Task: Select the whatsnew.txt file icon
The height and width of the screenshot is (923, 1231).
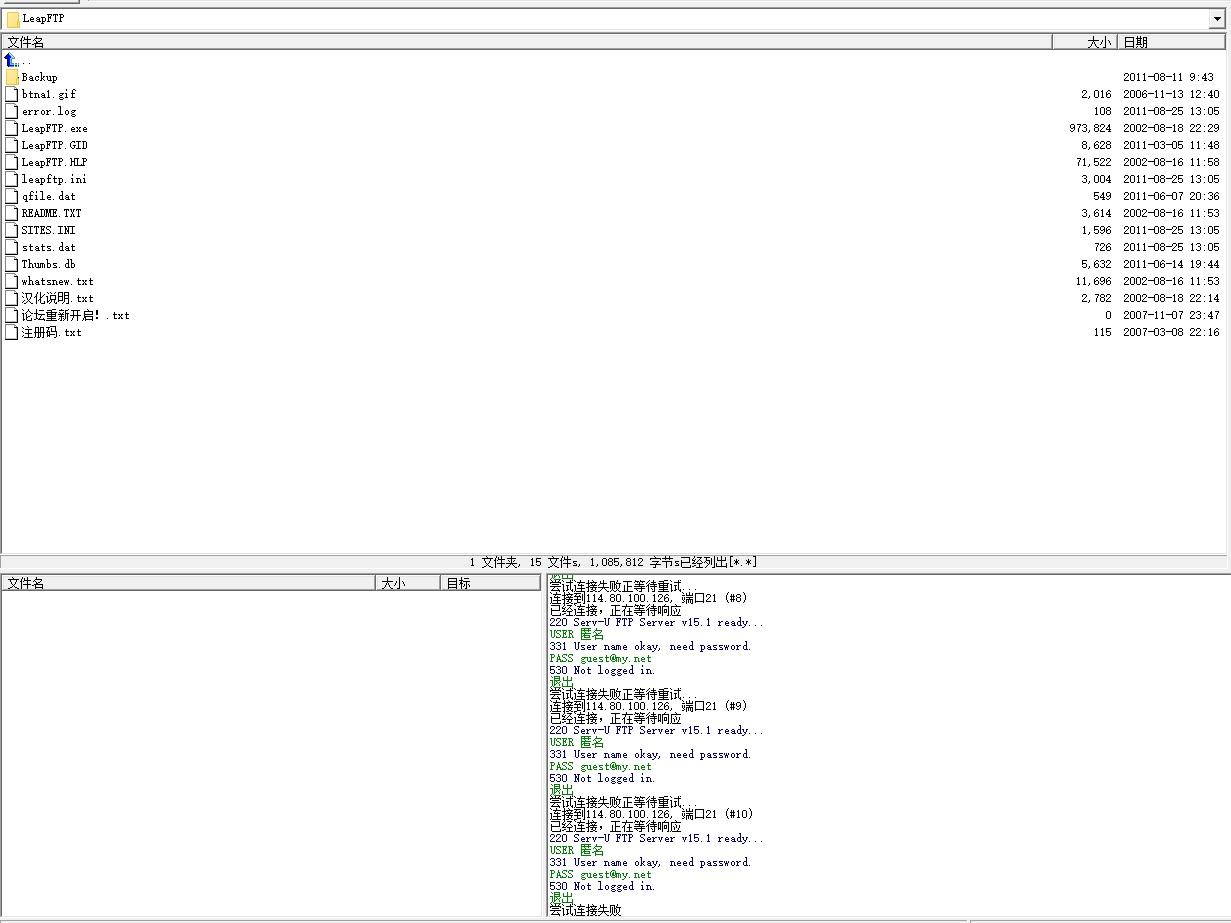Action: [12, 281]
